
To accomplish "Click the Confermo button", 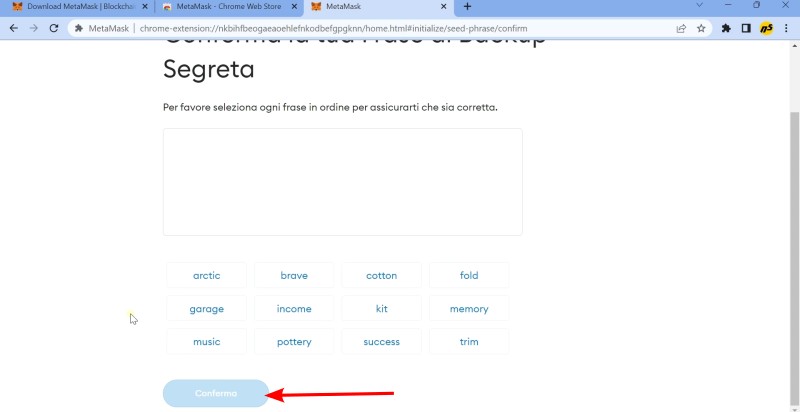I will click(216, 393).
